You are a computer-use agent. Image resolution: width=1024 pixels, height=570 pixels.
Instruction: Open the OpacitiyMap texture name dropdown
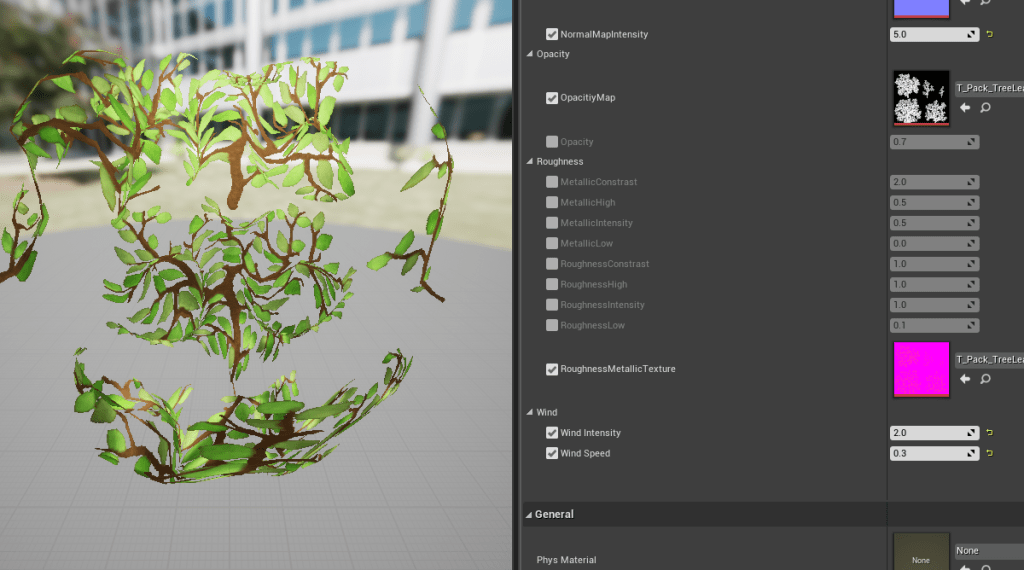point(988,88)
